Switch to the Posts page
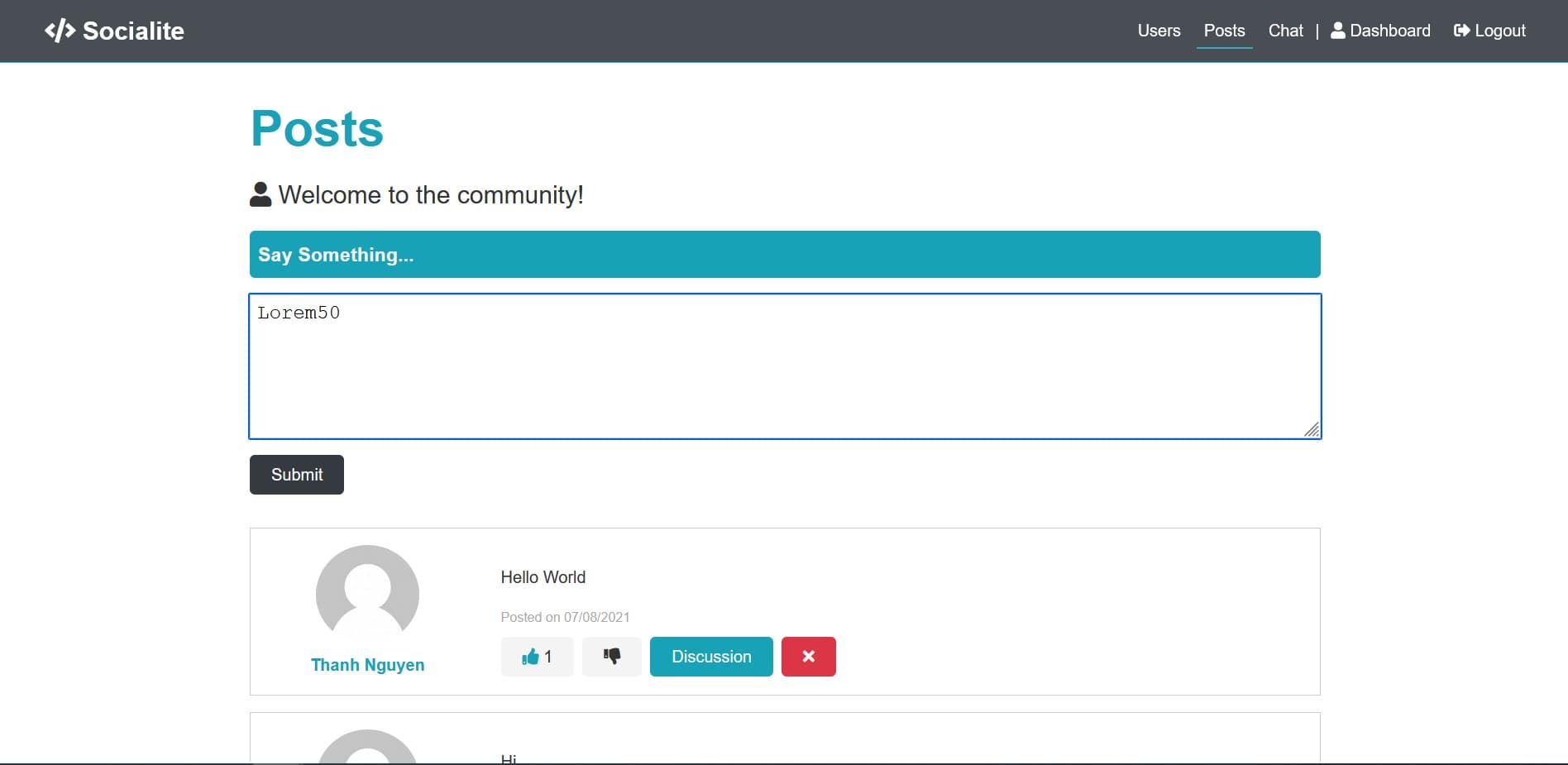Viewport: 1568px width, 765px height. tap(1224, 31)
